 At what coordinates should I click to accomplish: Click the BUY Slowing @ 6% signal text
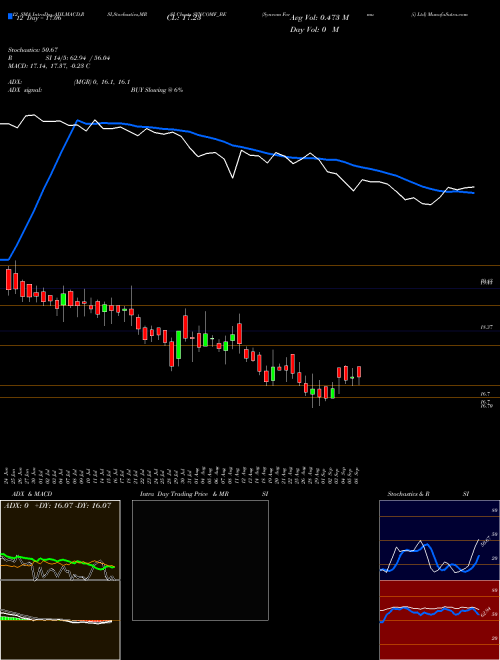[x=157, y=90]
